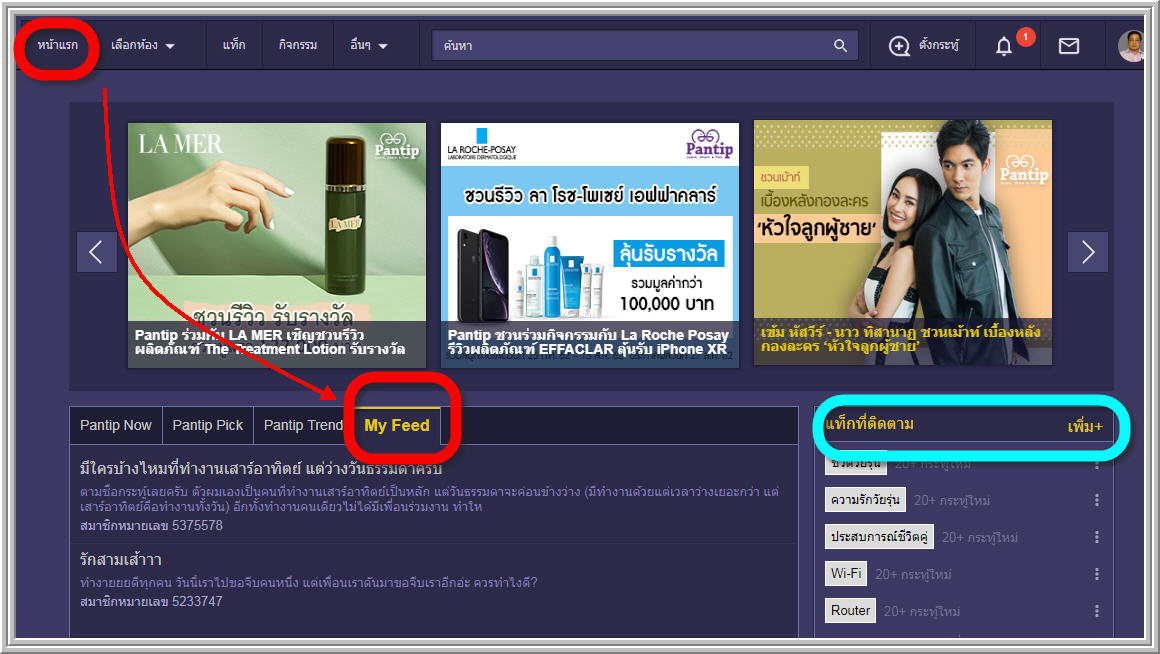Open the แท็ก menu item
Viewport: 1160px width, 654px height.
click(234, 45)
